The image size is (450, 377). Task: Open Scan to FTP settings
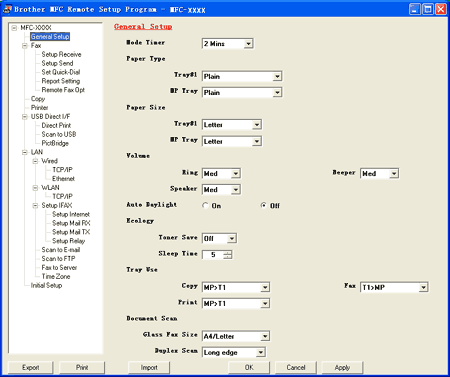coord(58,259)
